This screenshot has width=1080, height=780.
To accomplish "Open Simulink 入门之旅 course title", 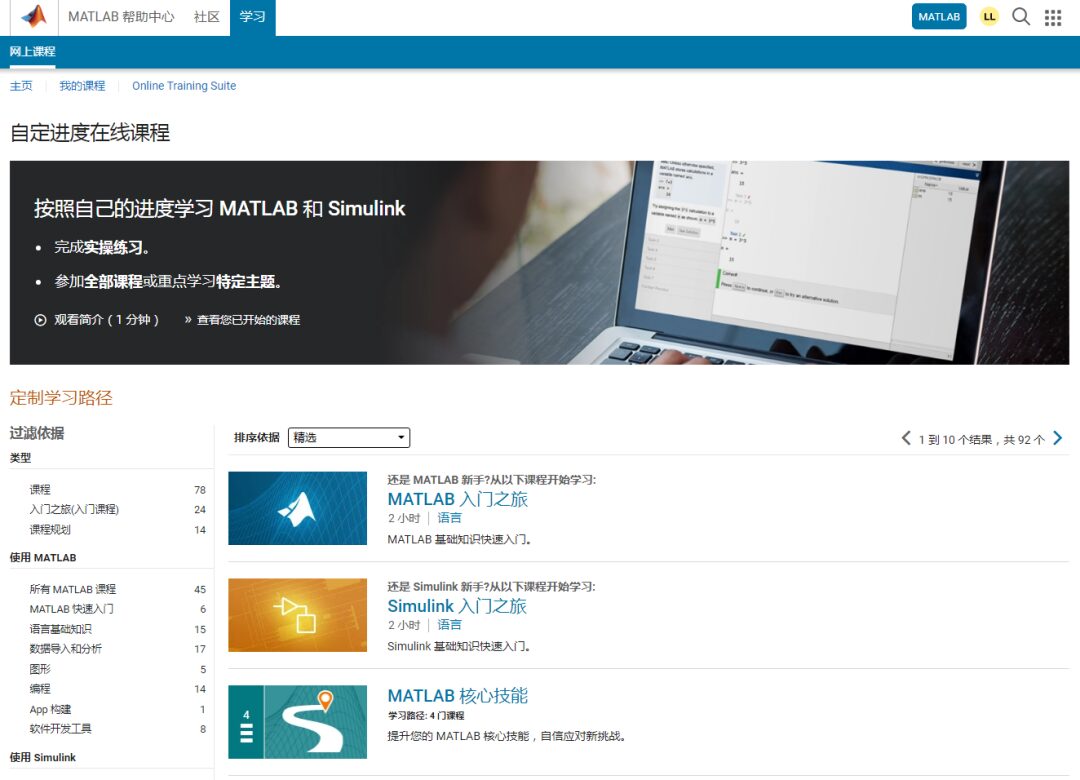I will [x=457, y=606].
